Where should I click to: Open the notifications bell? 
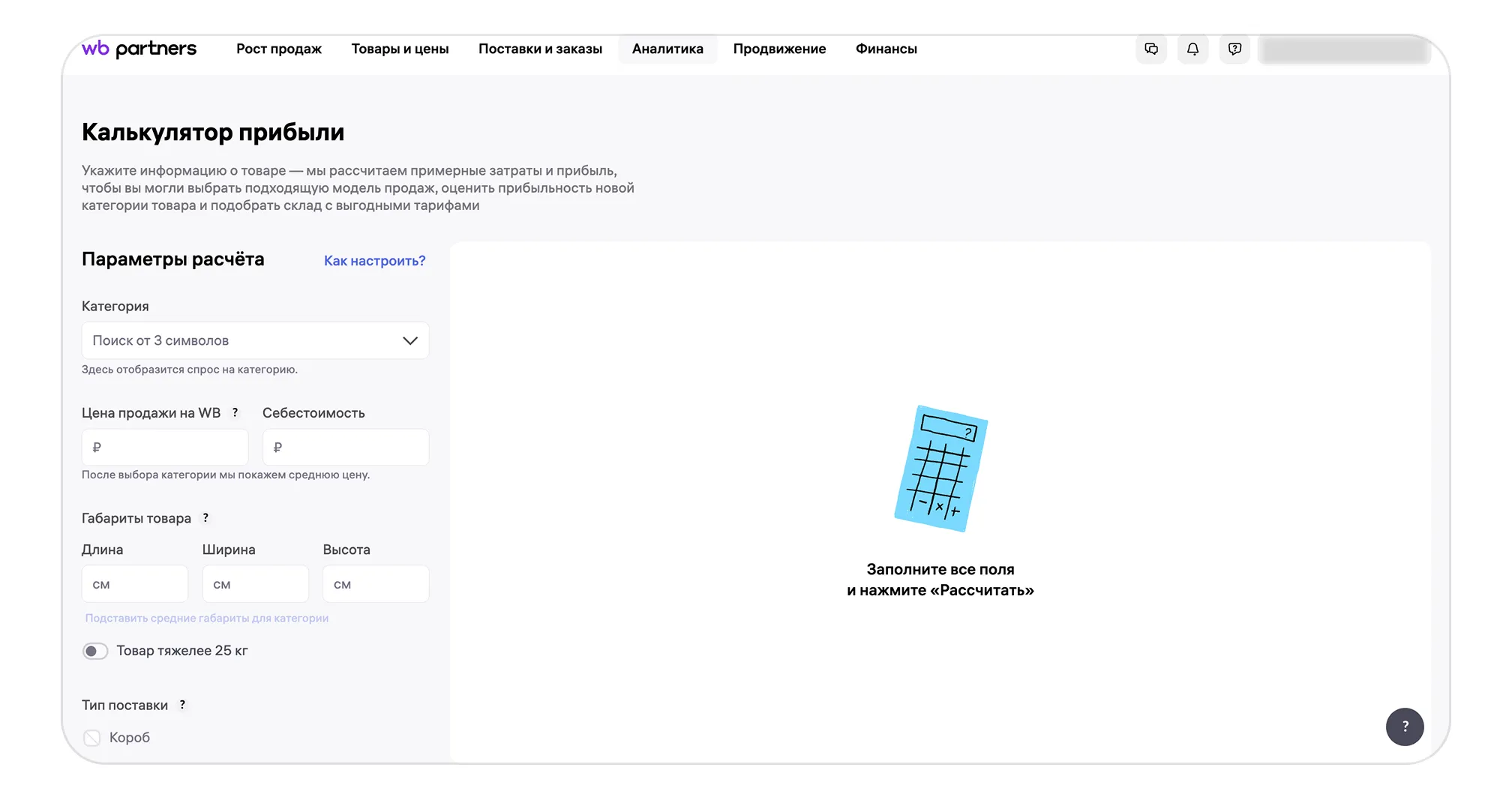[x=1192, y=49]
